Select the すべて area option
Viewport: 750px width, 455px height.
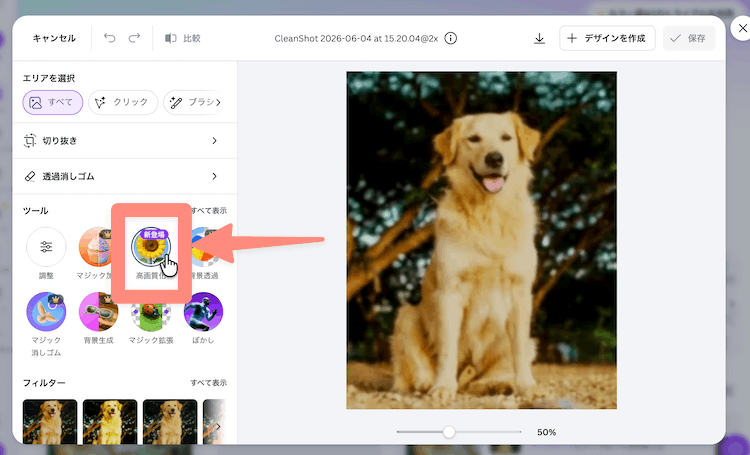[53, 102]
